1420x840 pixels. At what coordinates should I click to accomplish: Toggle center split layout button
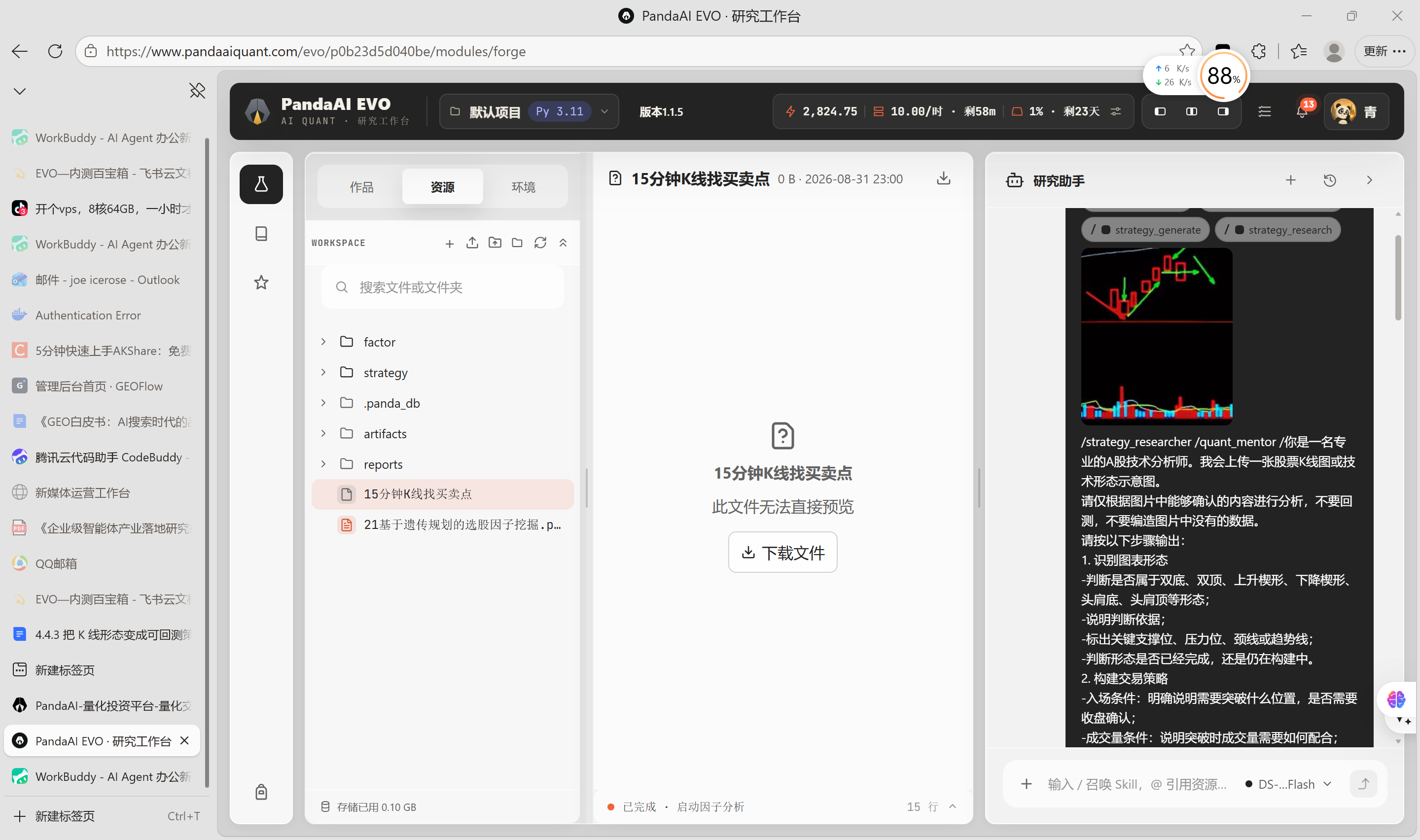[x=1191, y=111]
